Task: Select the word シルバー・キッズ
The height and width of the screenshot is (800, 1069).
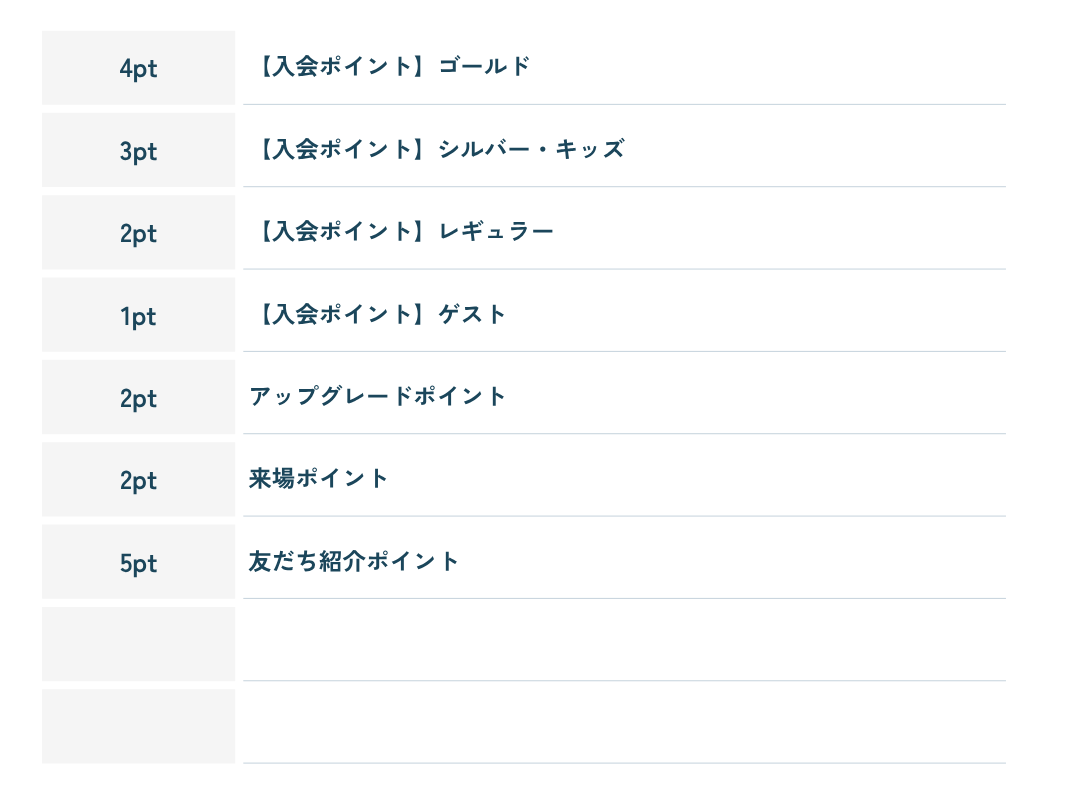Action: point(531,150)
